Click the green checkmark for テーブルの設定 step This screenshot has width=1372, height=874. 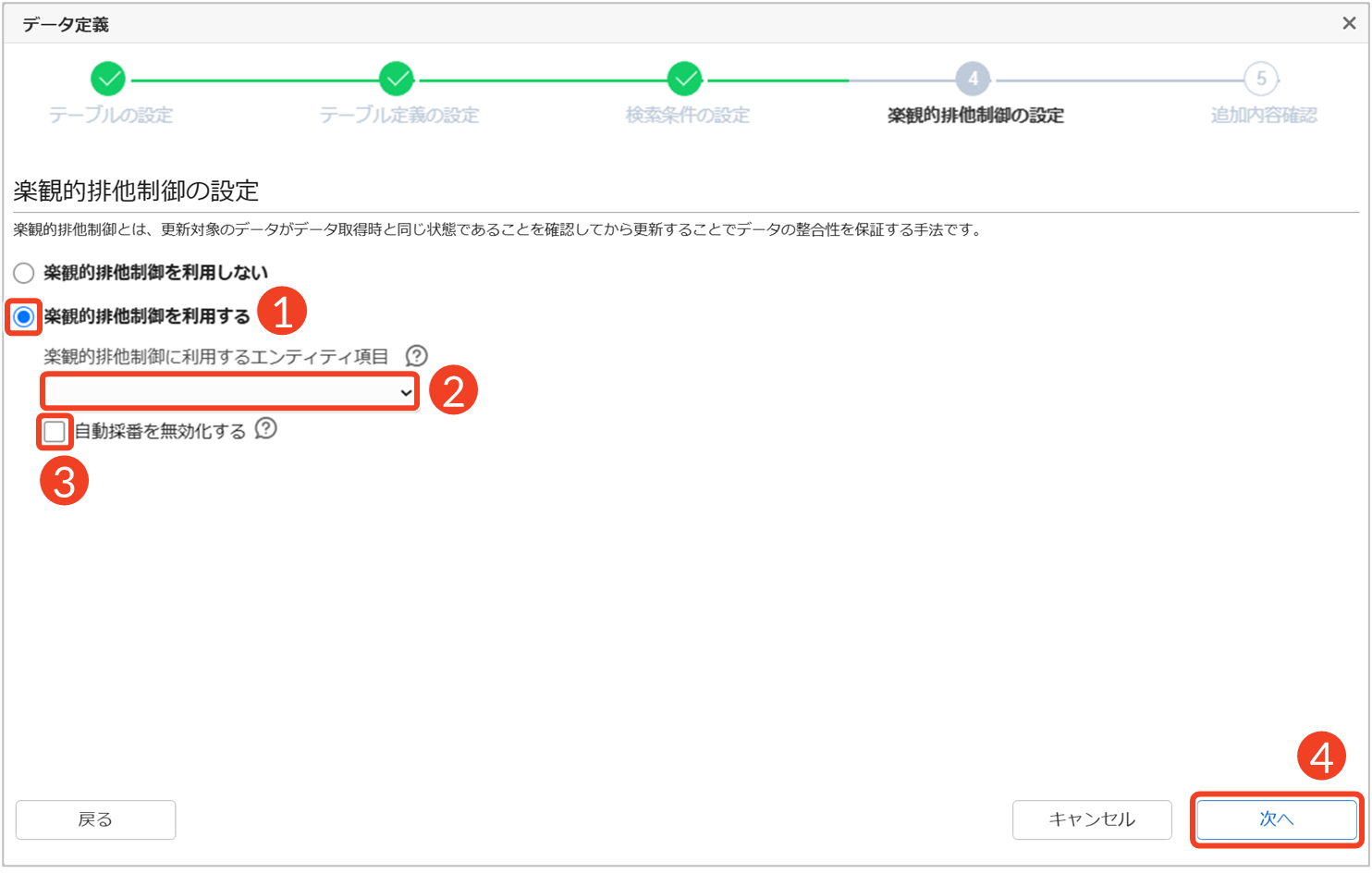(x=108, y=80)
